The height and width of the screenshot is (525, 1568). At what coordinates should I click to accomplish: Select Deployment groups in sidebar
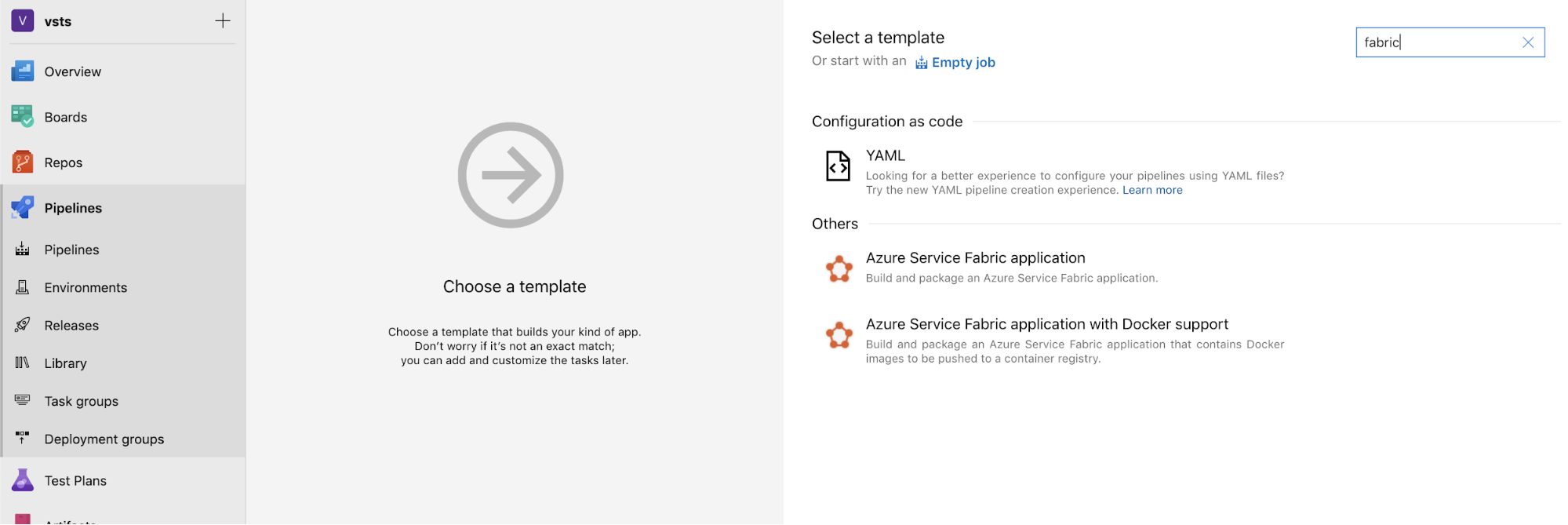click(104, 439)
